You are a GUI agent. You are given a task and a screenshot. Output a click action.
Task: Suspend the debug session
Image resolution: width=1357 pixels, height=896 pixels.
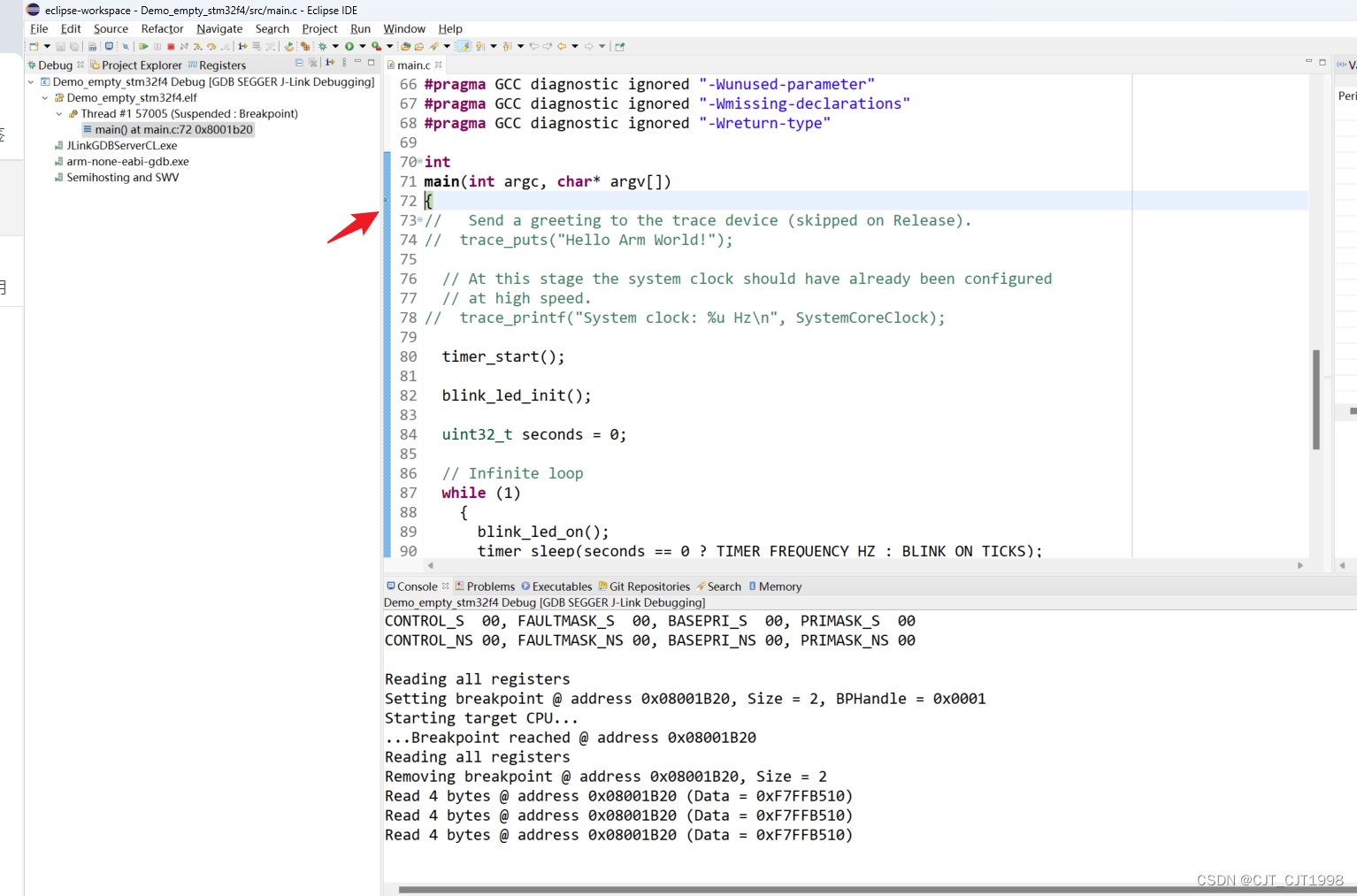pyautogui.click(x=157, y=46)
